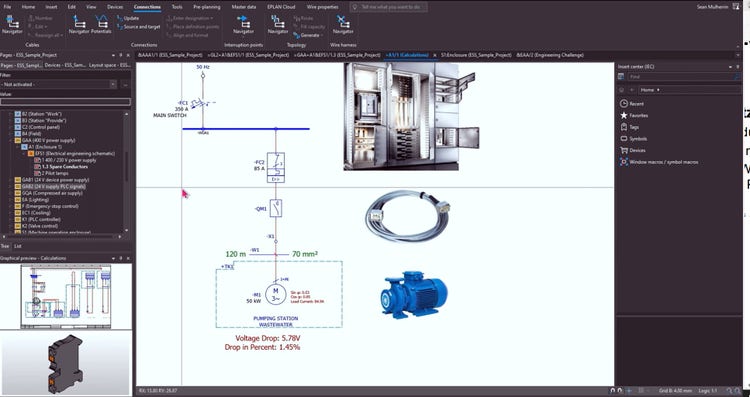Select page 1 400 / 230 V power supply
This screenshot has width=750, height=397.
(69, 160)
